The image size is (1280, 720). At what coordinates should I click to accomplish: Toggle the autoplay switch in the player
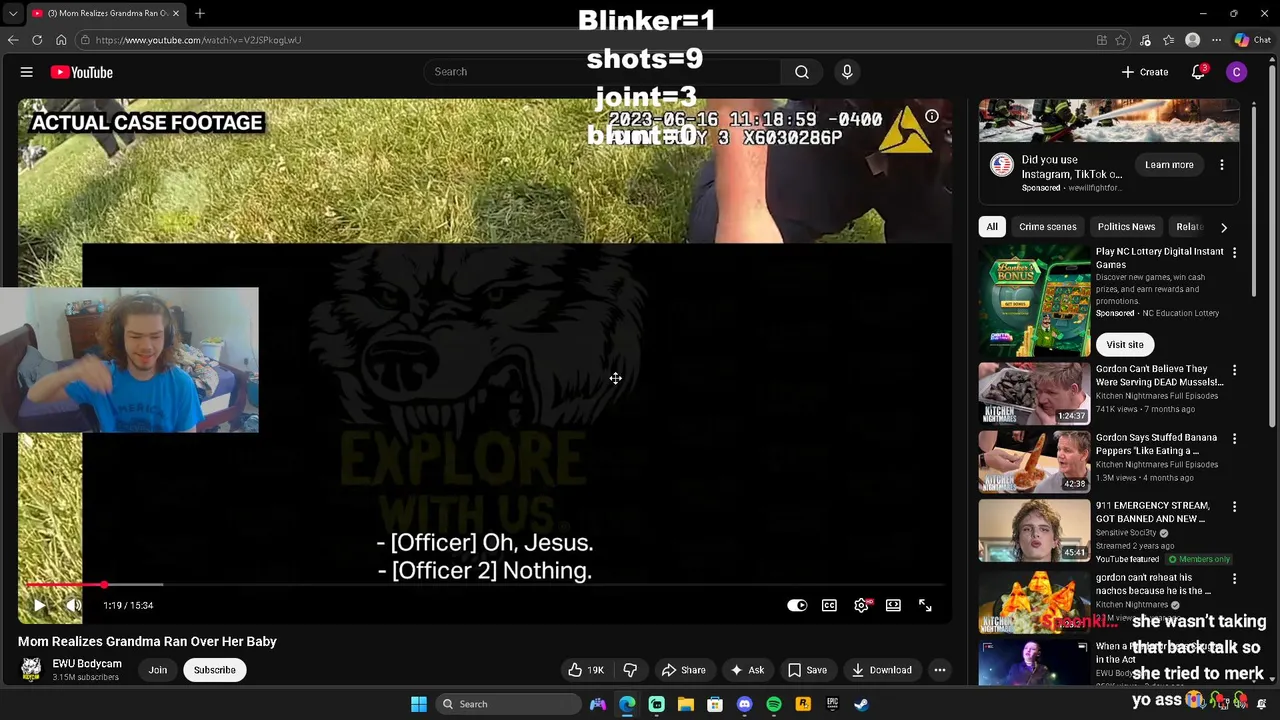click(x=797, y=605)
